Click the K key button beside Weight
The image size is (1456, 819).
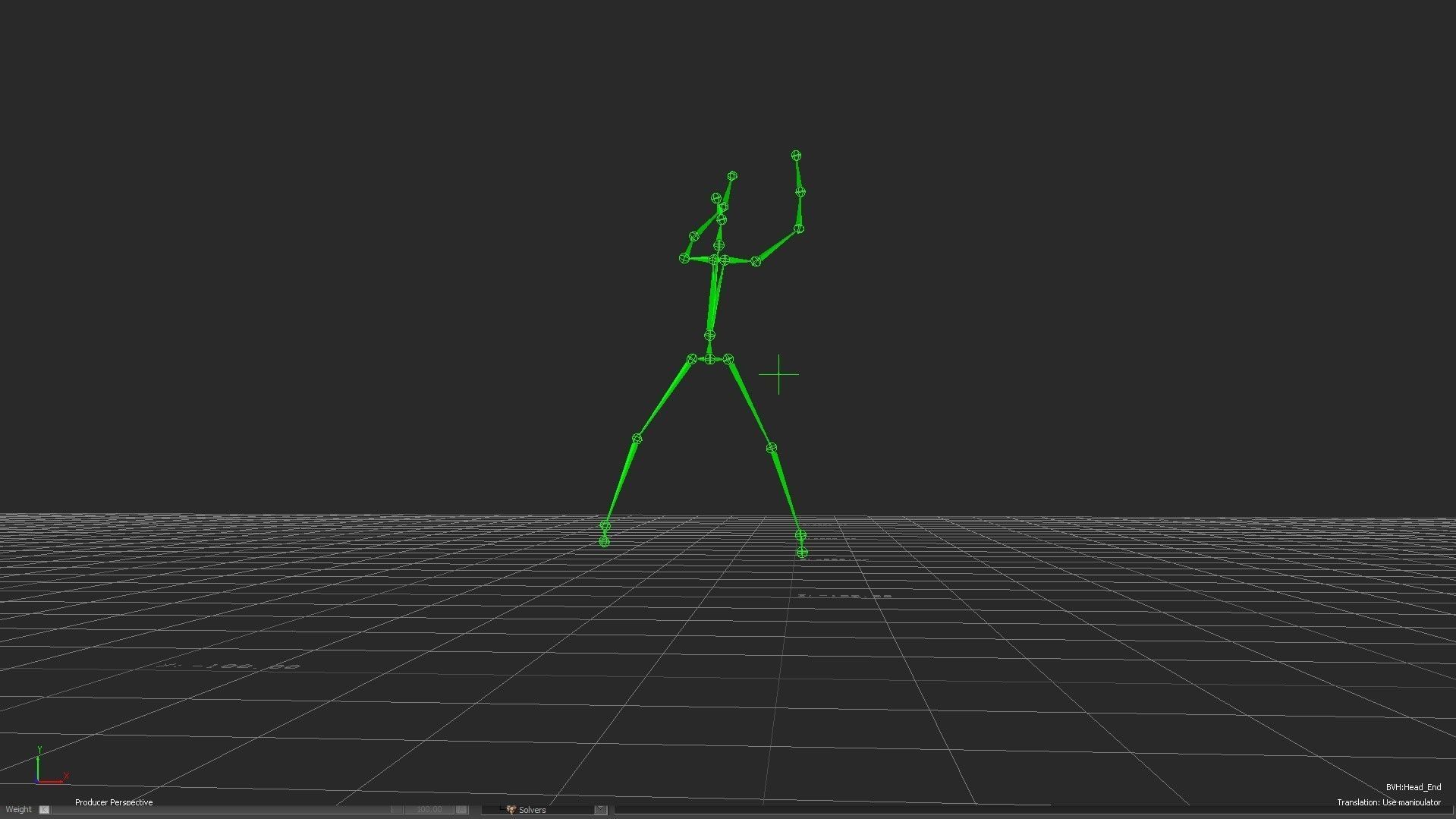44,810
